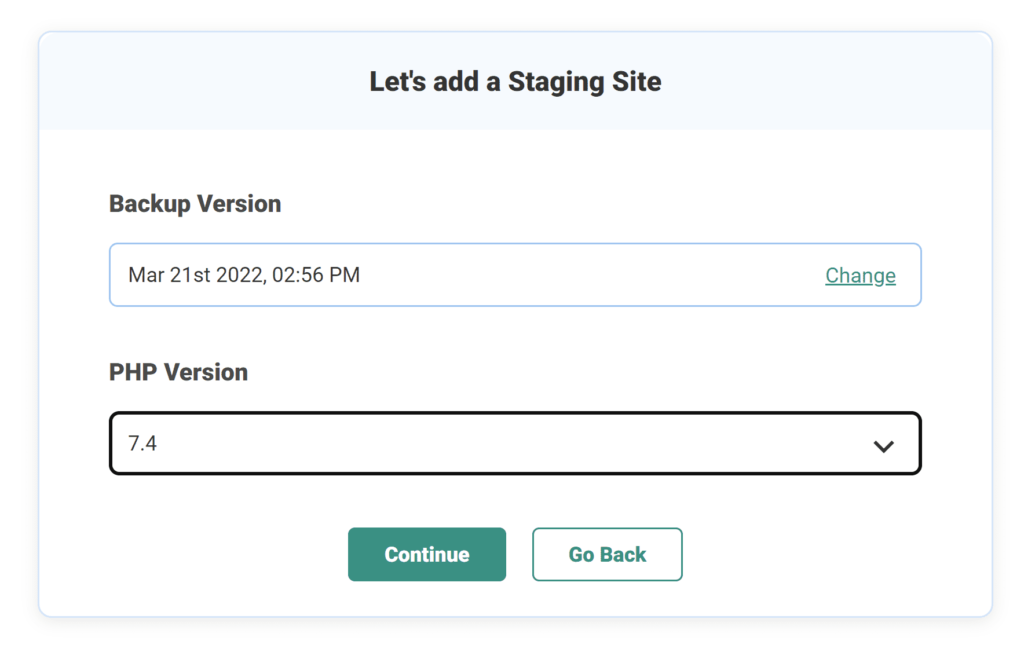Click the Let's add a Staging Site heading
The height and width of the screenshot is (652, 1024).
tap(515, 82)
